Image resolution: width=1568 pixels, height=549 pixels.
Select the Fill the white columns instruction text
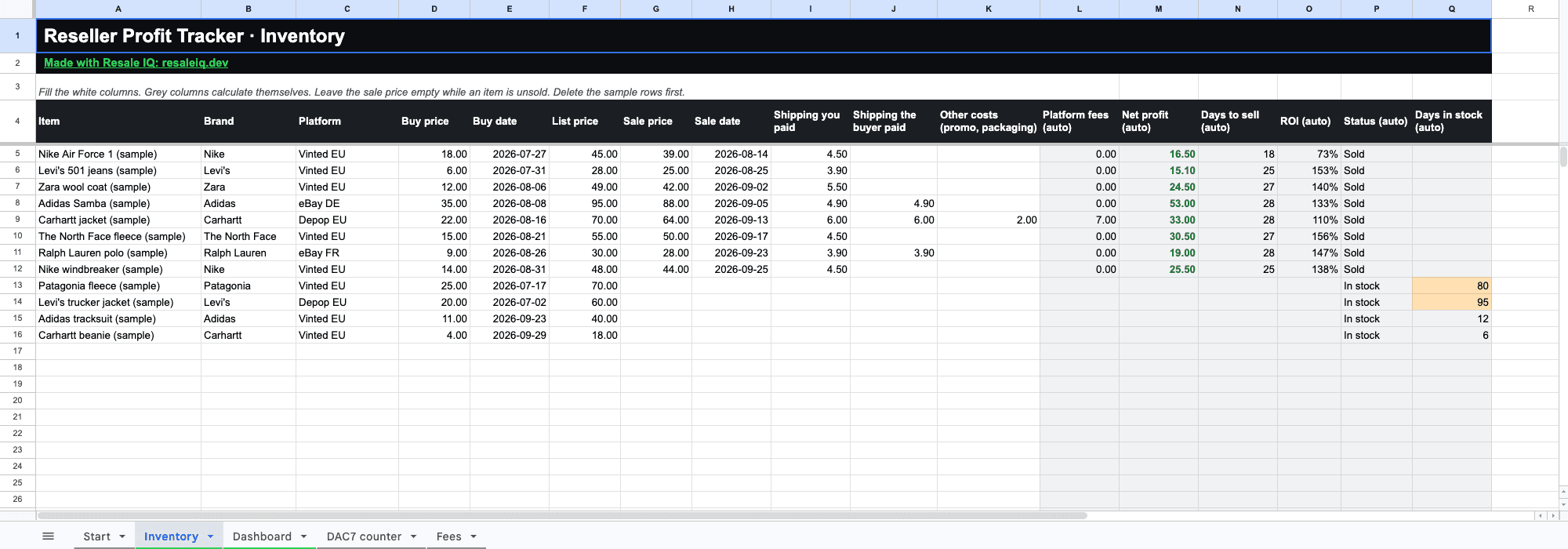(x=361, y=92)
